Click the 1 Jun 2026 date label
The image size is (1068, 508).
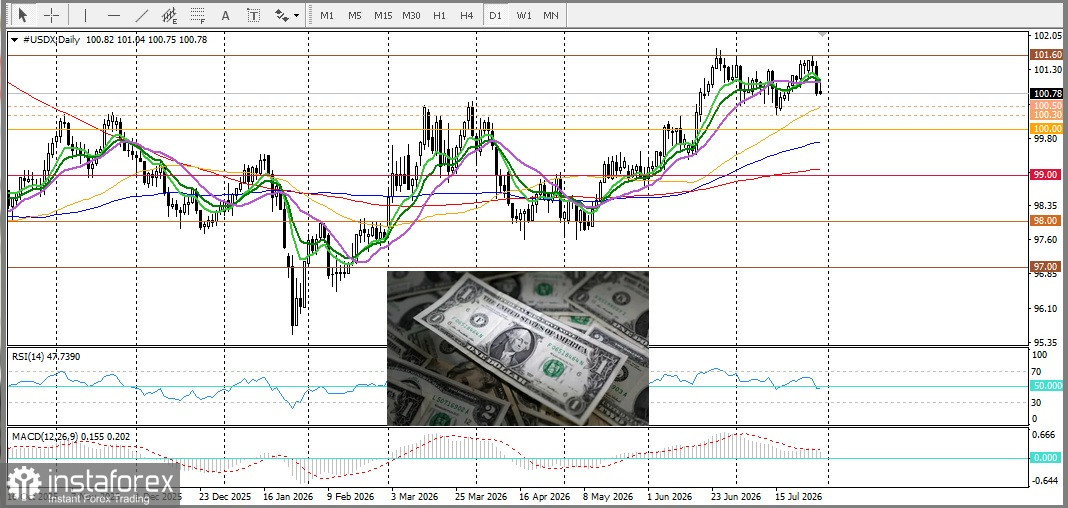671,496
